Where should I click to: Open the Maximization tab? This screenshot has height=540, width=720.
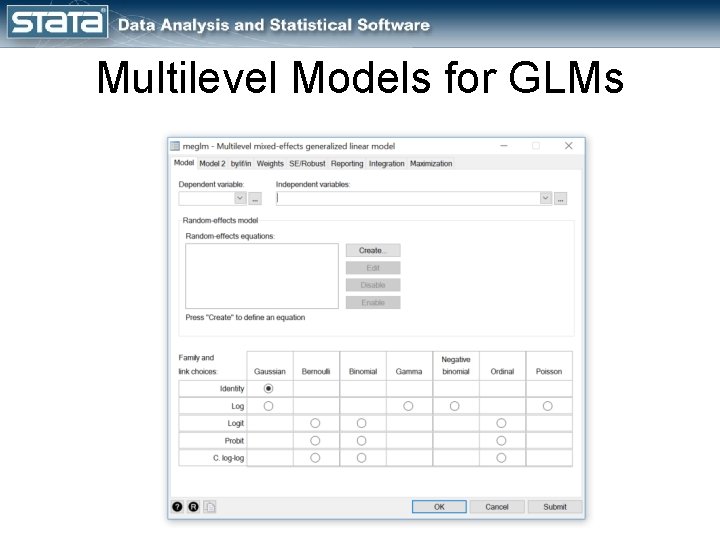pyautogui.click(x=431, y=163)
